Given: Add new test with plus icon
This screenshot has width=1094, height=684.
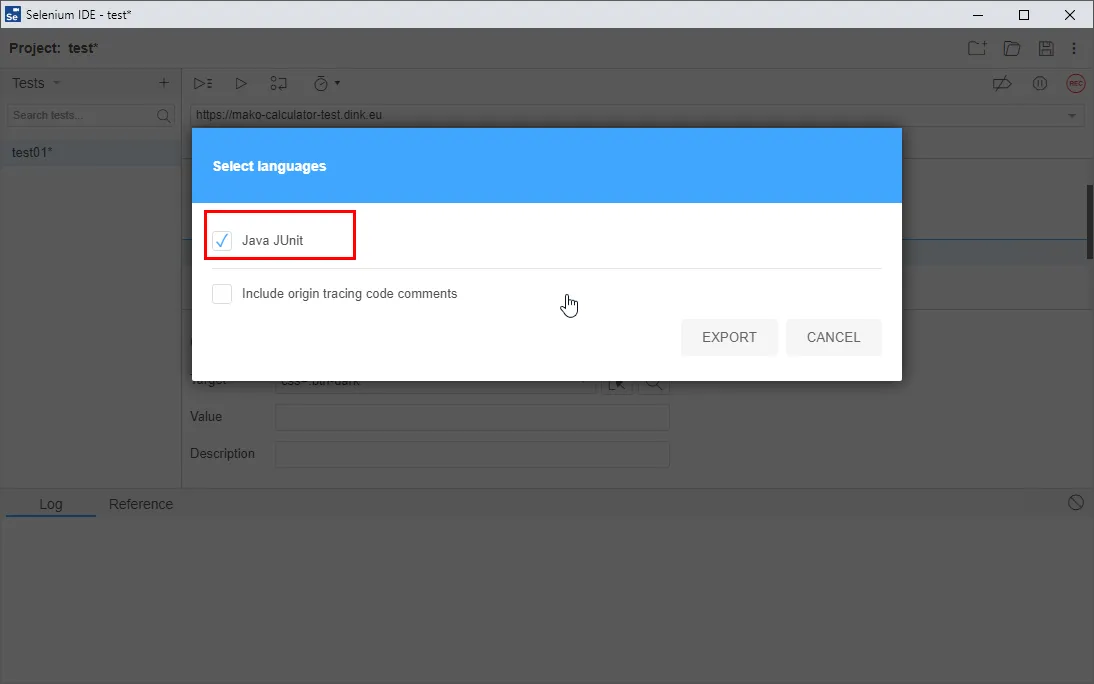Looking at the screenshot, I should (164, 83).
